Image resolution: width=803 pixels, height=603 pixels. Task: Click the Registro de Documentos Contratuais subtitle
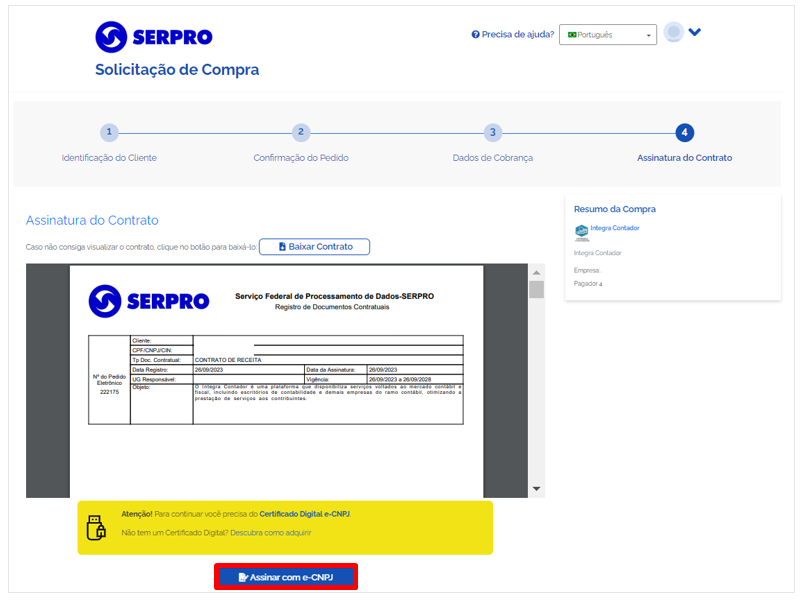(332, 307)
